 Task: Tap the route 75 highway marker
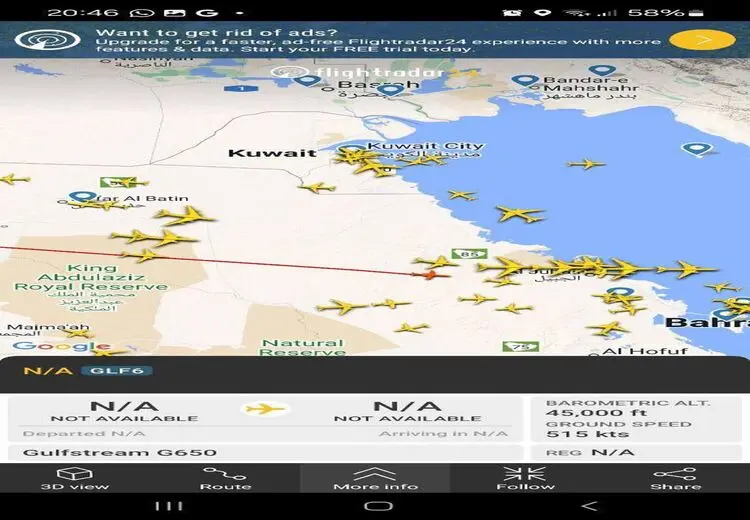coord(520,346)
